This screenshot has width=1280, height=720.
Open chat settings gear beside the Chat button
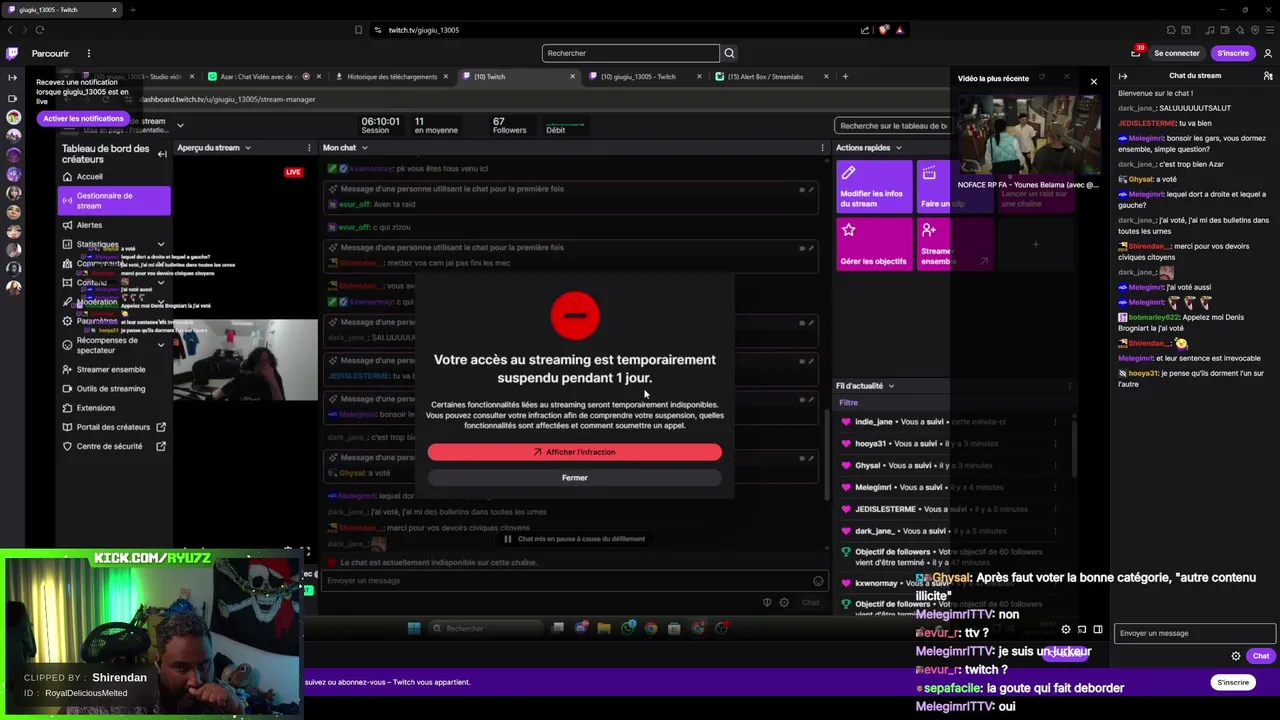click(x=1236, y=656)
